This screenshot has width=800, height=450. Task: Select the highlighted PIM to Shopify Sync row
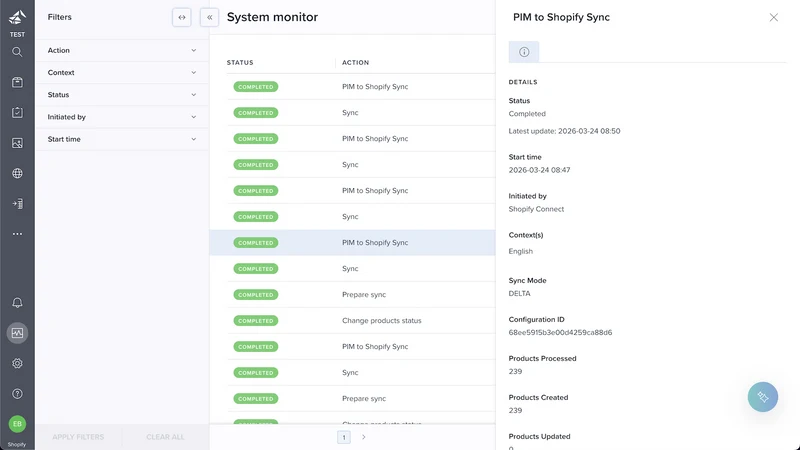(353, 243)
